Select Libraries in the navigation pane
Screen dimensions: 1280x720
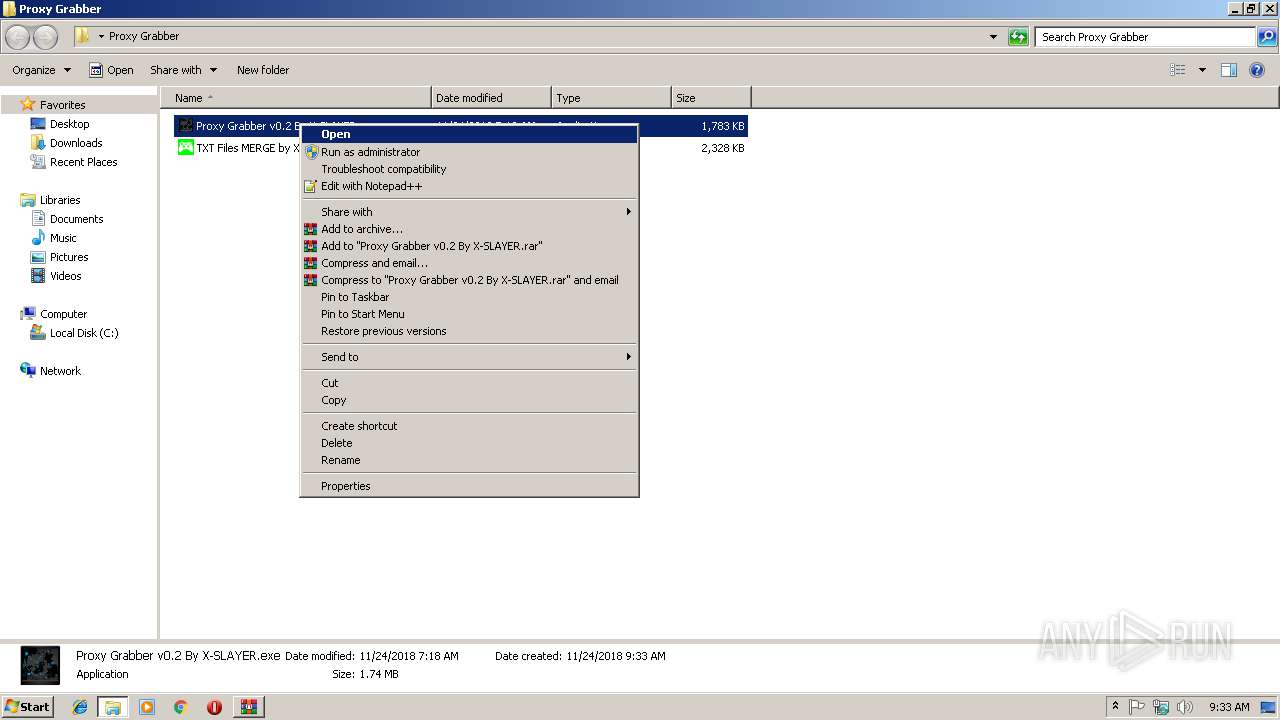click(x=60, y=200)
